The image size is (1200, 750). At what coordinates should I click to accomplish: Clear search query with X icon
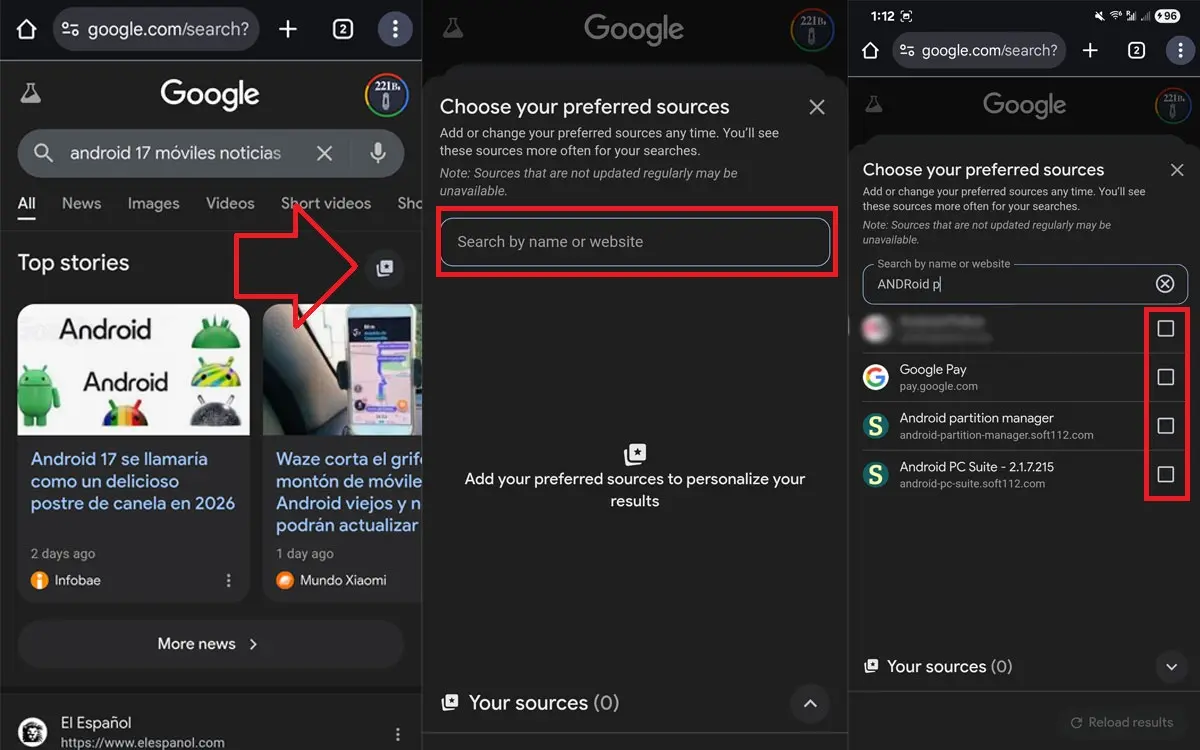324,153
